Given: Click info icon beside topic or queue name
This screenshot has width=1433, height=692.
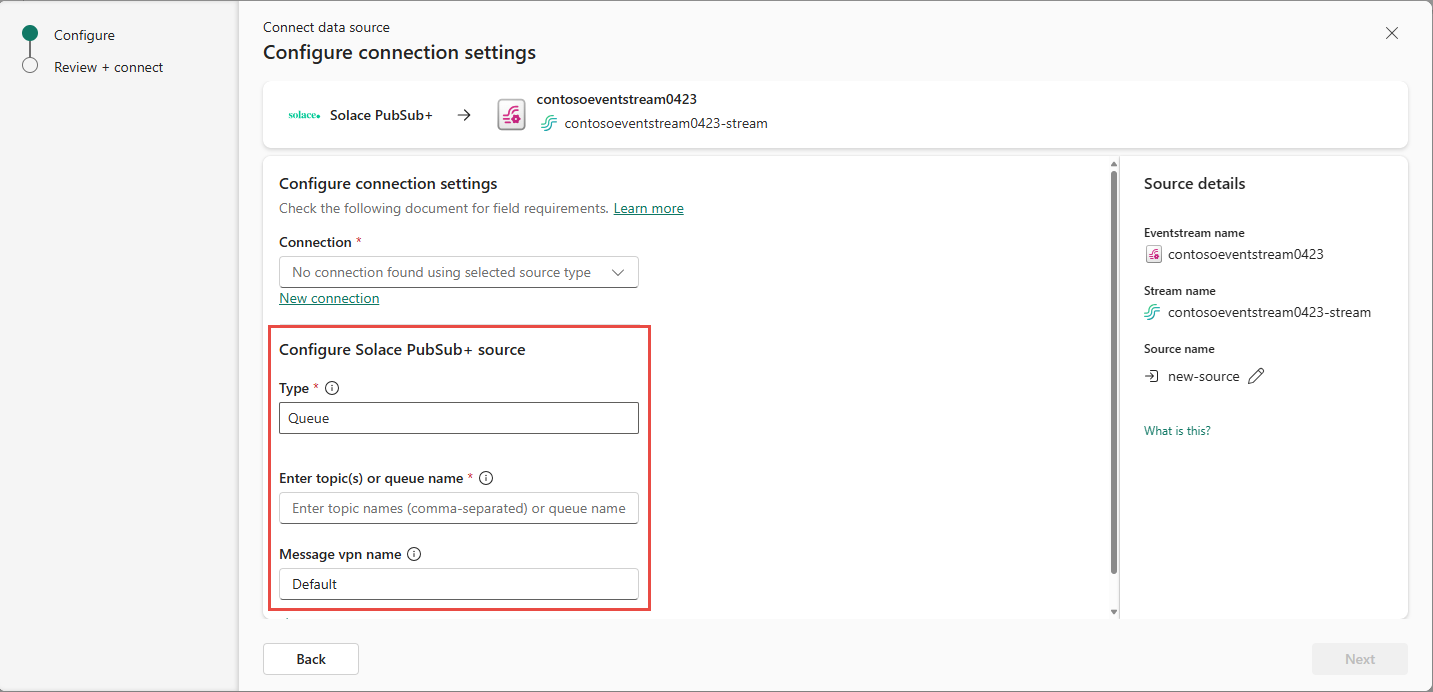Looking at the screenshot, I should 486,478.
